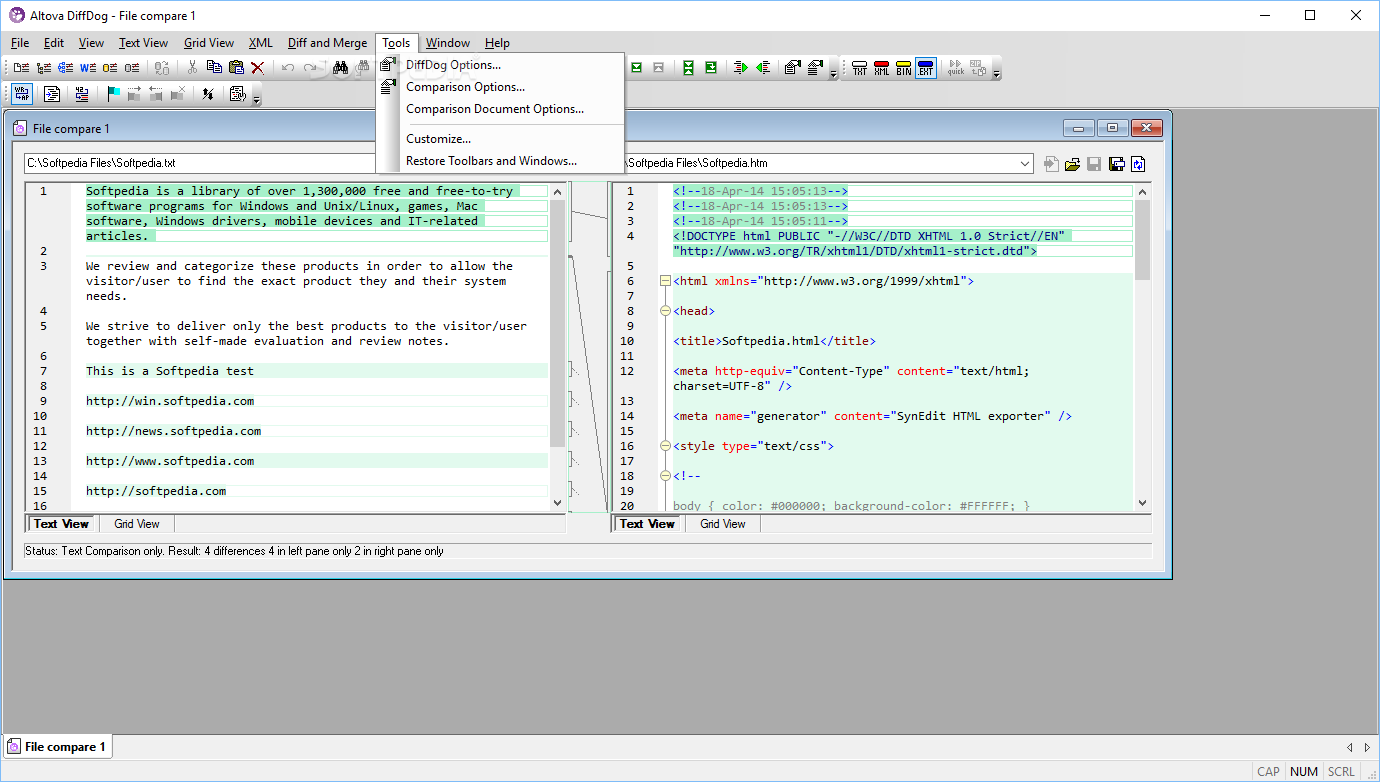Click the Status text comparison result bar
1380x782 pixels.
(x=587, y=551)
